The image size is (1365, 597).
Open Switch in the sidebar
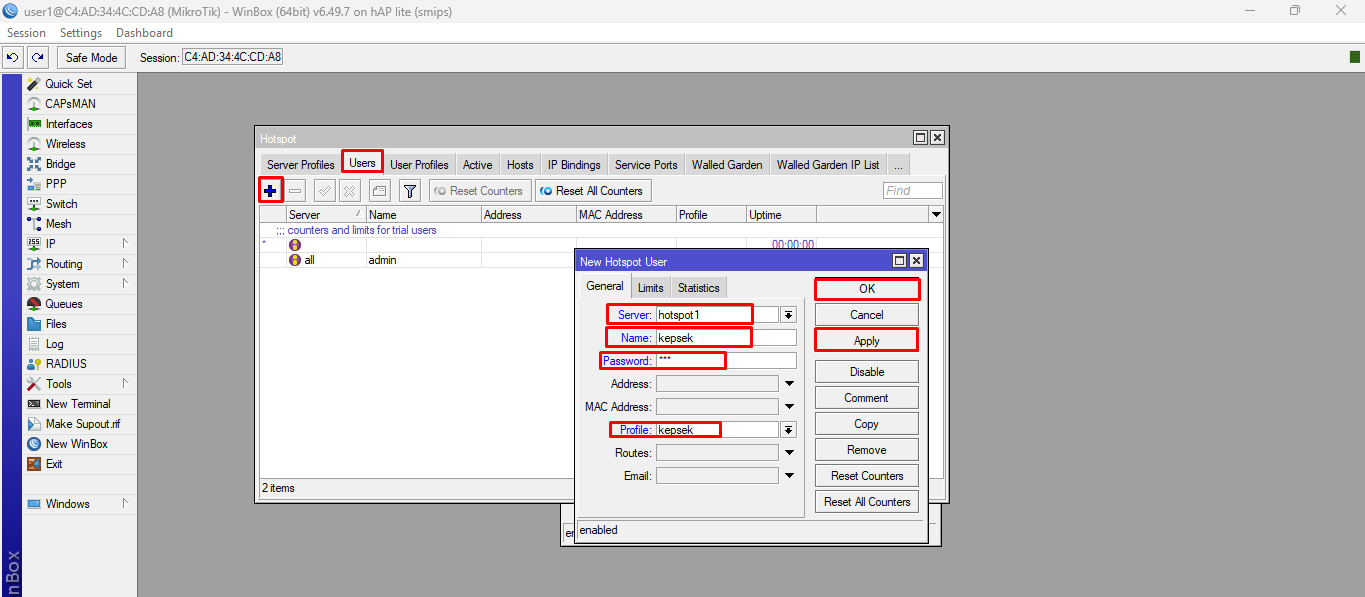point(61,204)
